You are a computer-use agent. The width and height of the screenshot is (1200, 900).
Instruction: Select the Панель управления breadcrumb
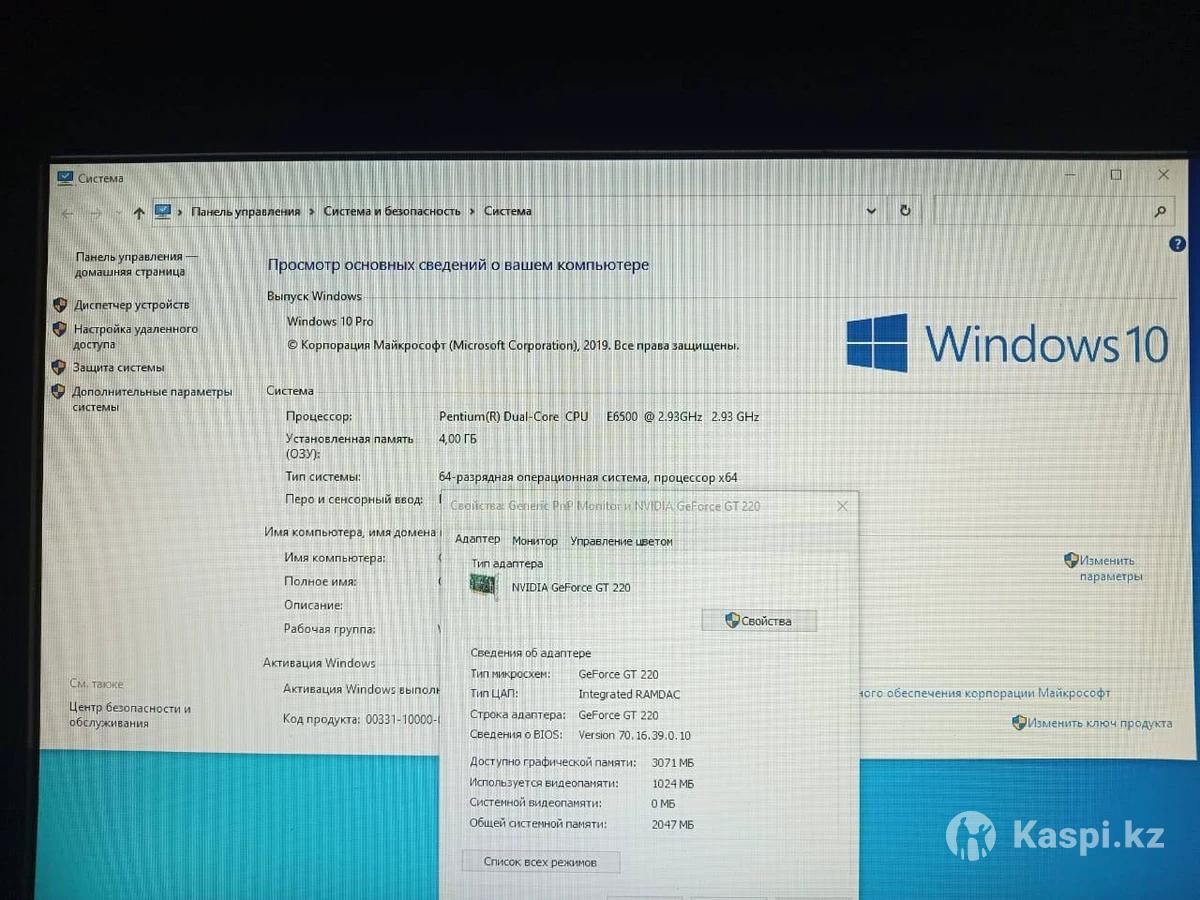(x=246, y=211)
